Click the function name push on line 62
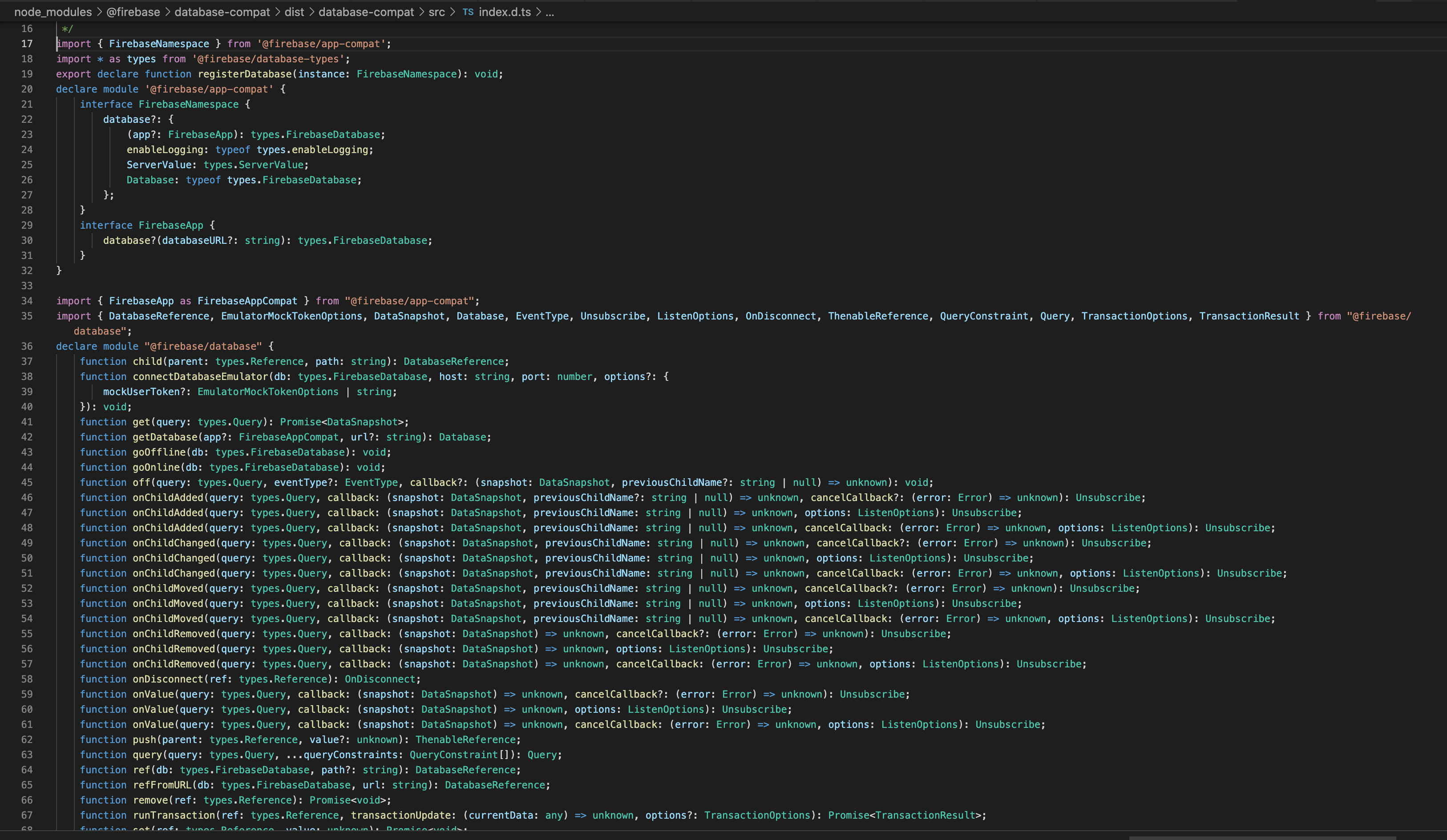 (144, 739)
